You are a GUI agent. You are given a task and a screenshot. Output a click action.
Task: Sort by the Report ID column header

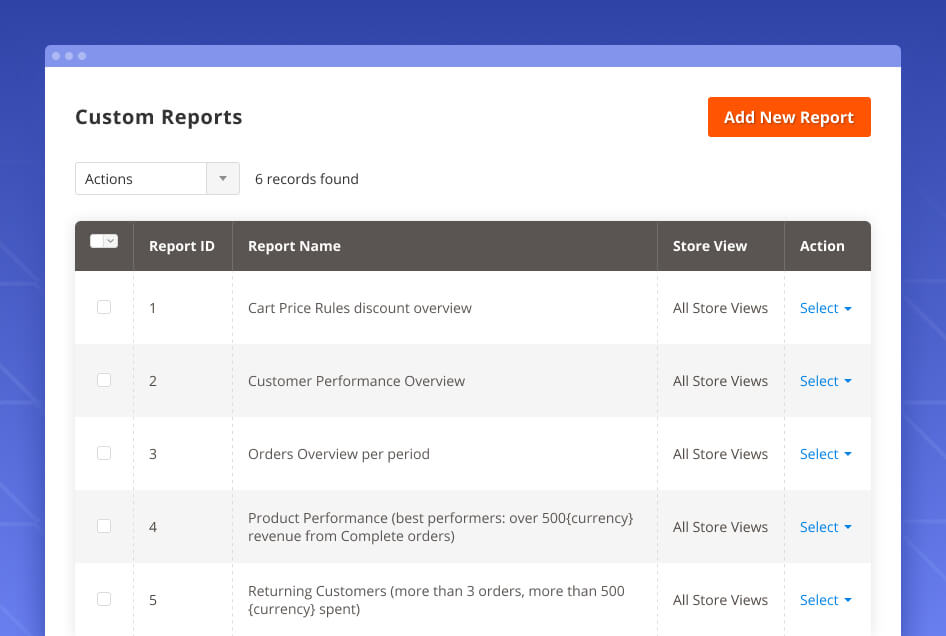tap(182, 246)
